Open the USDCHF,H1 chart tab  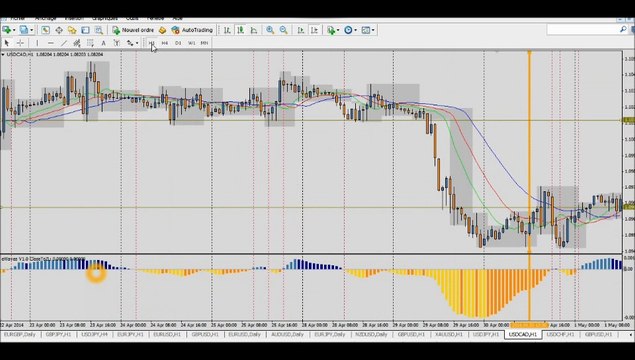(x=561, y=334)
